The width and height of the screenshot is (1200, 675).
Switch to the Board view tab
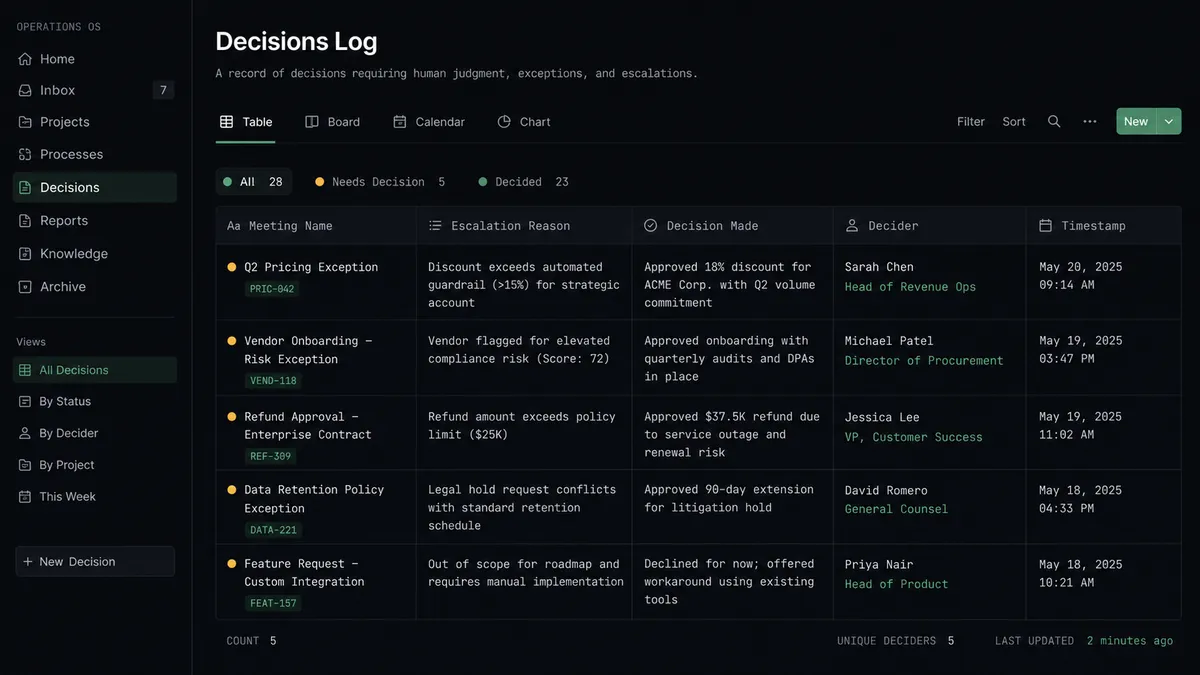(x=332, y=122)
